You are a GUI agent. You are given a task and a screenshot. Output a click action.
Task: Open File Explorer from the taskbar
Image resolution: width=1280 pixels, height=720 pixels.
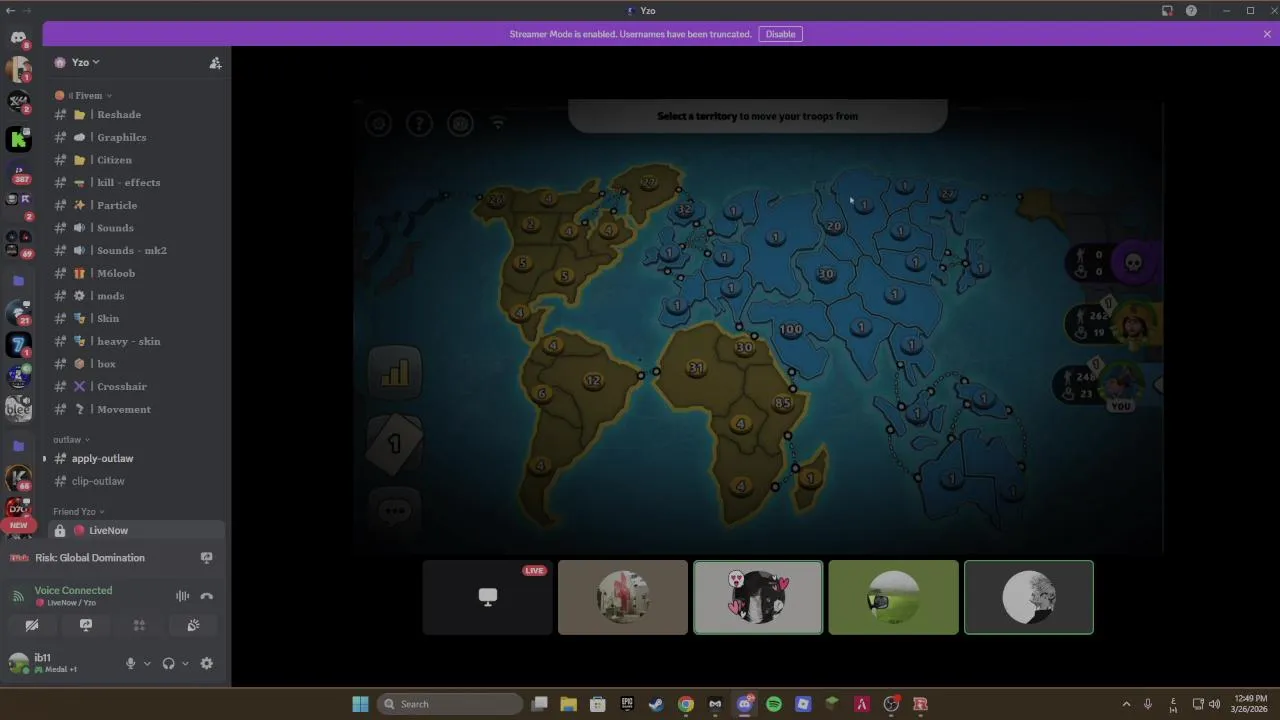(x=568, y=704)
